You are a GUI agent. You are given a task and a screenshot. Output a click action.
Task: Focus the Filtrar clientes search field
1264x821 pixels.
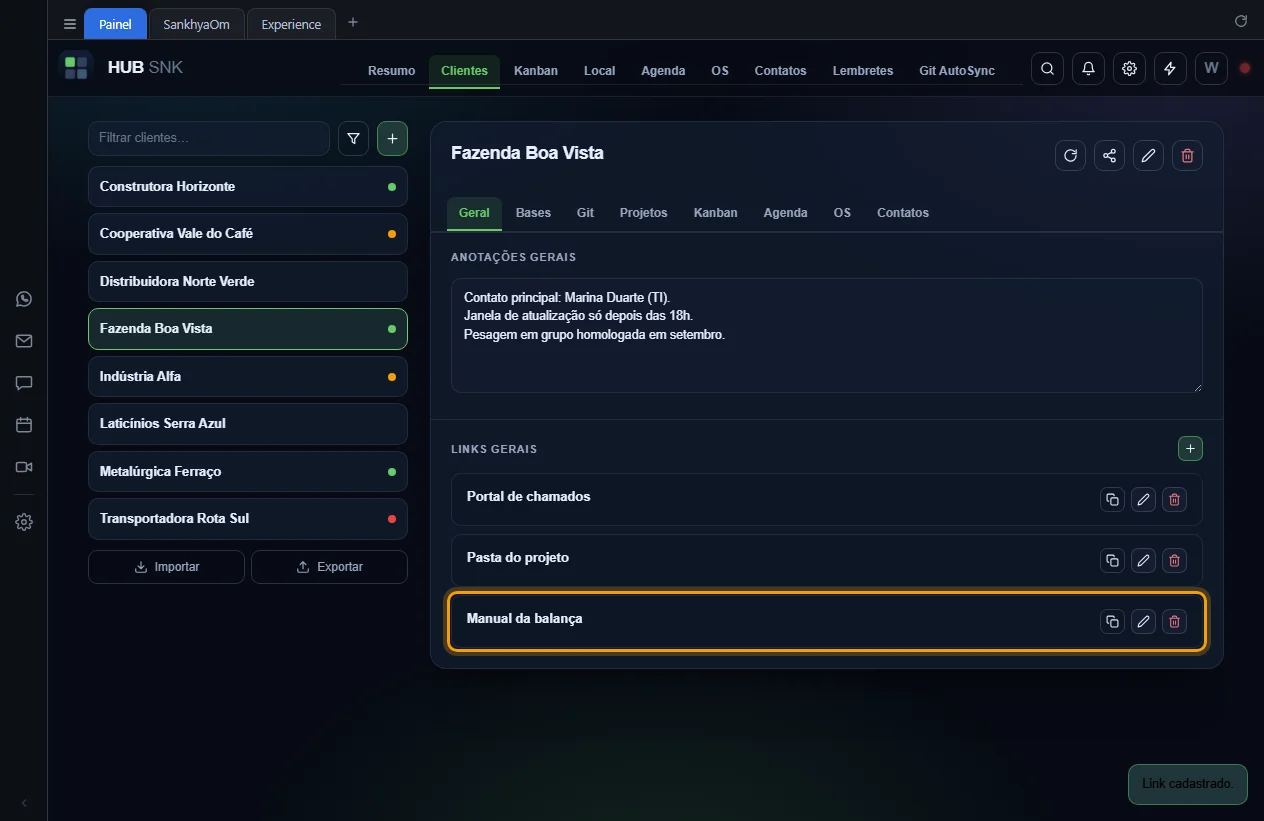[209, 138]
